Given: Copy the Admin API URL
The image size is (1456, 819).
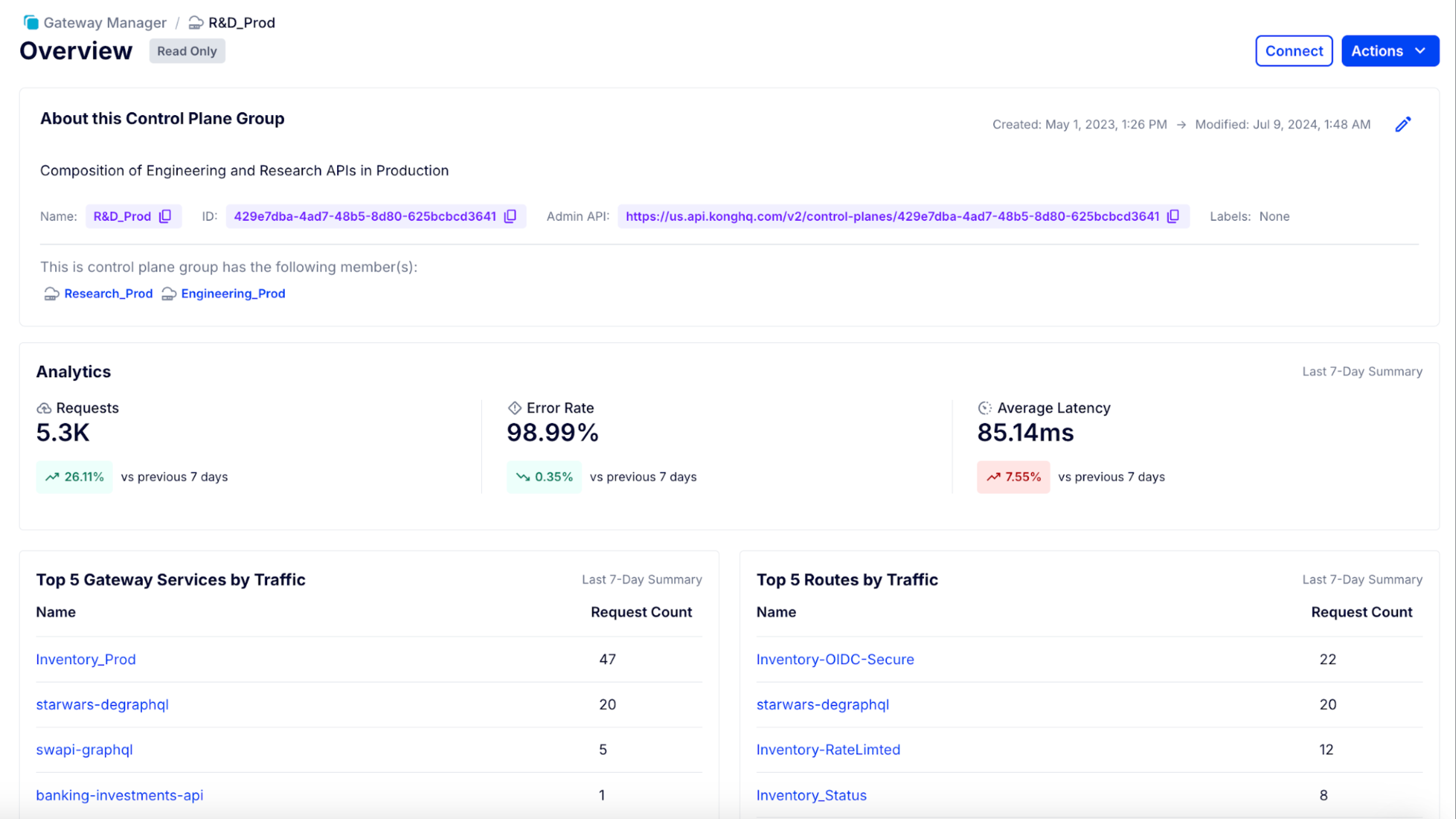Looking at the screenshot, I should (1173, 216).
